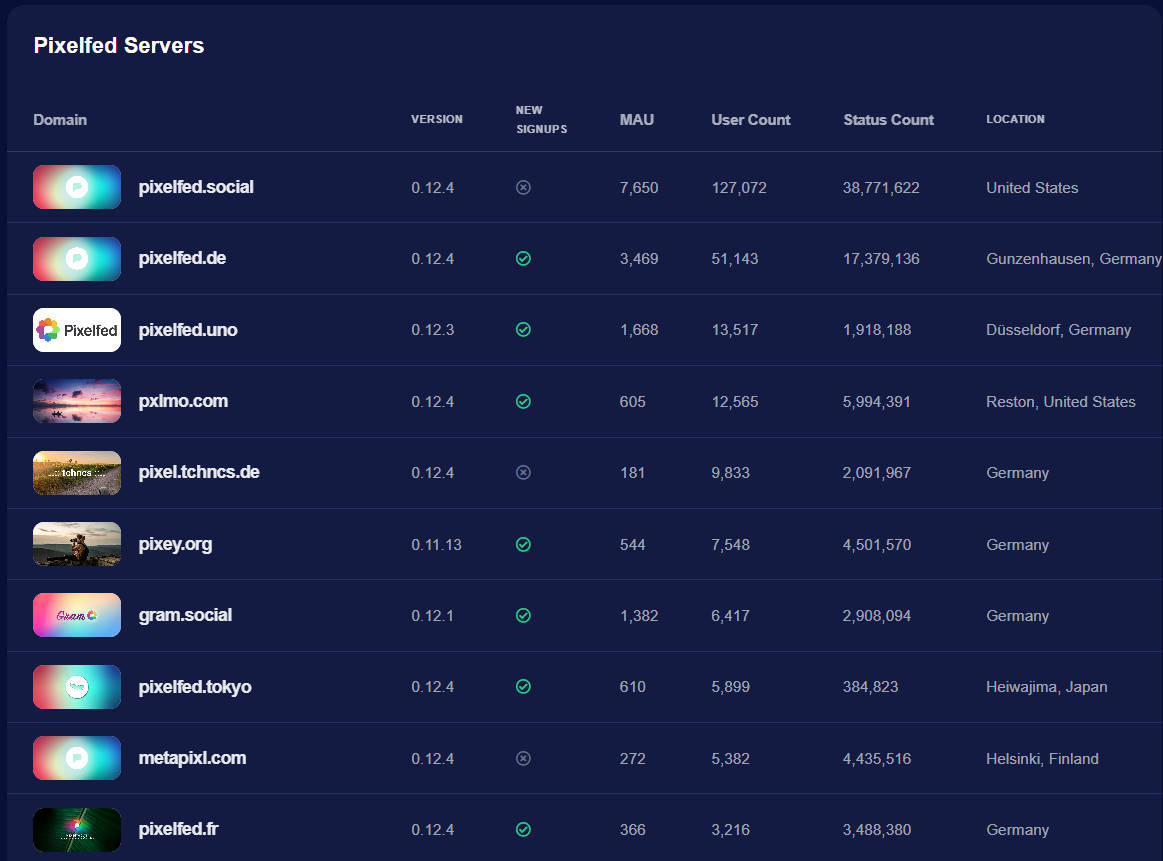This screenshot has height=861, width=1163.
Task: Open the pxlmo.com sunset thumbnail
Action: [77, 401]
